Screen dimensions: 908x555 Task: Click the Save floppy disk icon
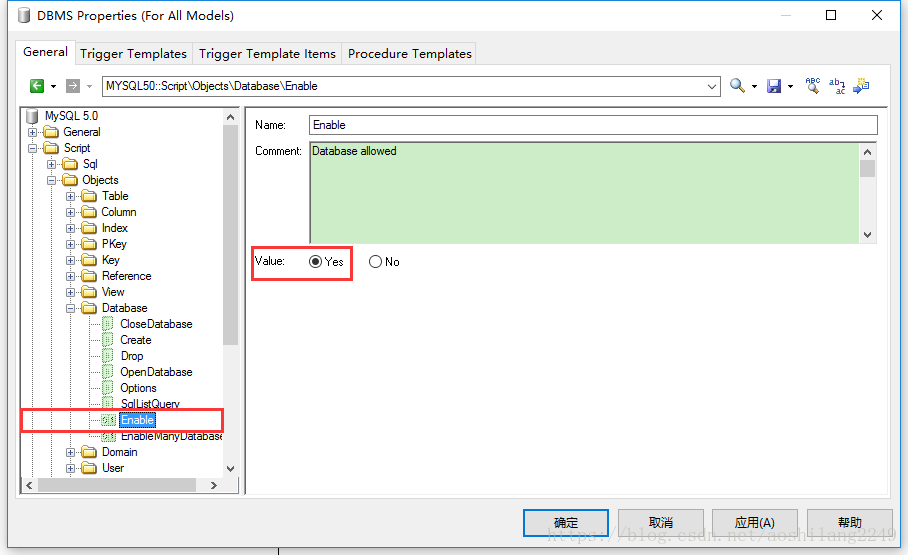click(x=774, y=86)
